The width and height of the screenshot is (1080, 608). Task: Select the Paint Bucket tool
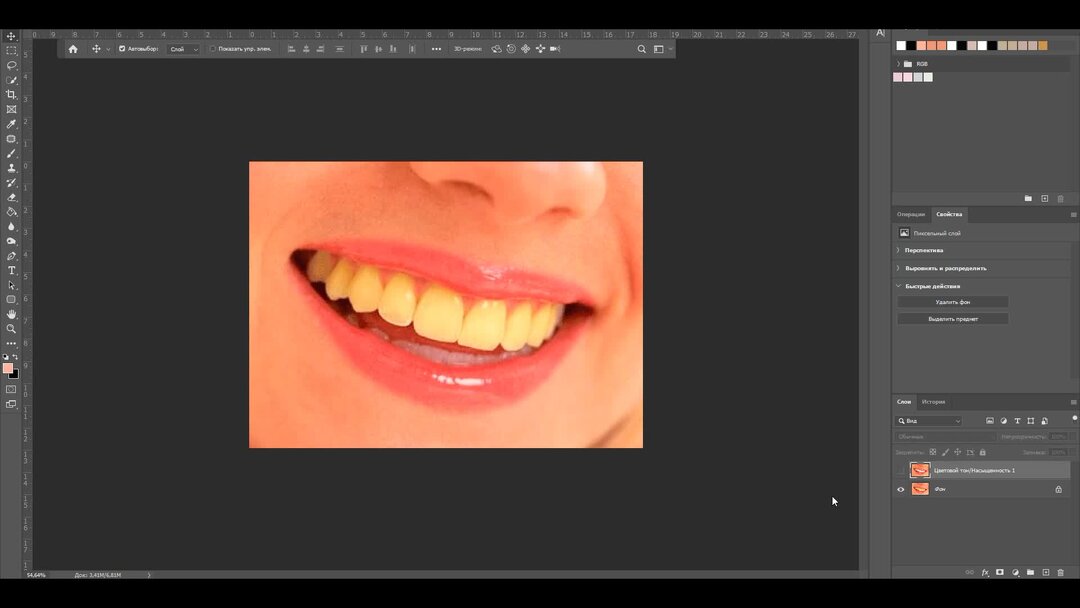click(11, 212)
